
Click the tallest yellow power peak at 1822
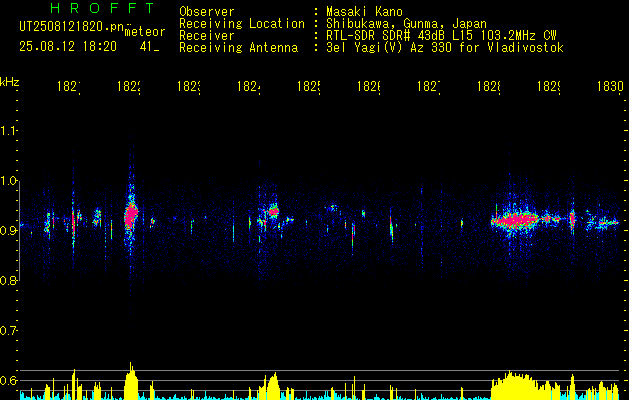pyautogui.click(x=131, y=380)
